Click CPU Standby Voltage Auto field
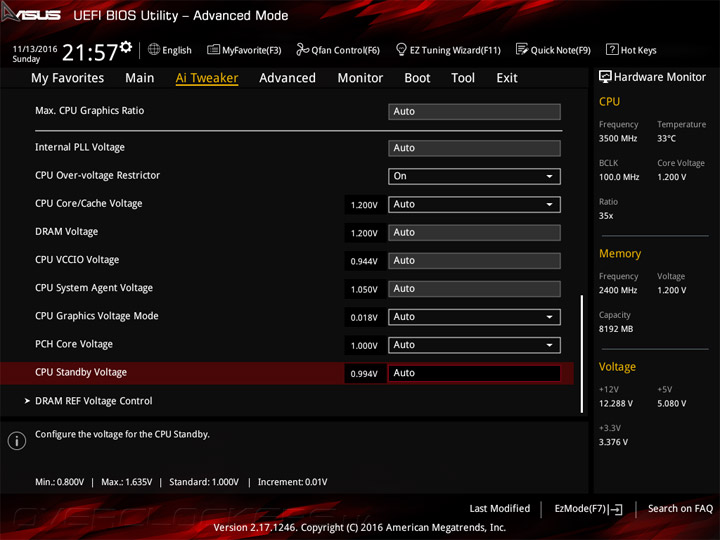The width and height of the screenshot is (720, 540). 474,373
